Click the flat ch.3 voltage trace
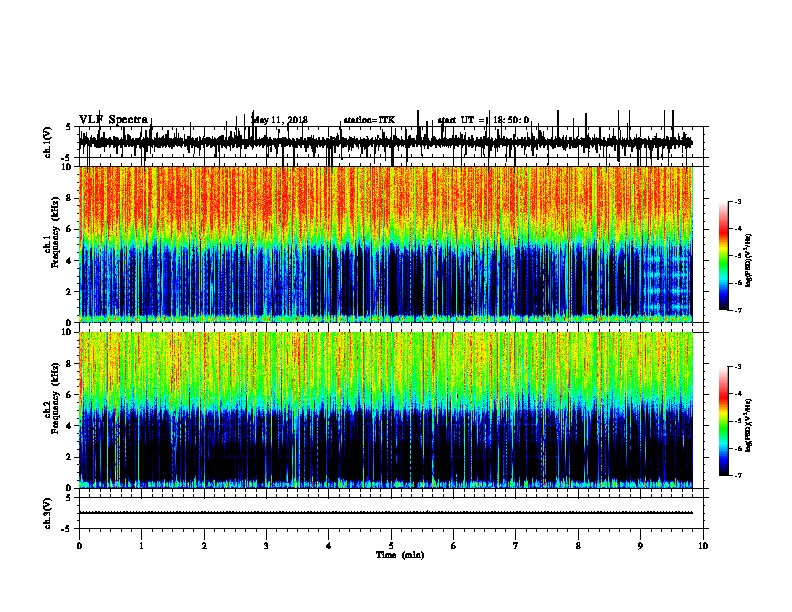The width and height of the screenshot is (792, 612). [x=386, y=513]
